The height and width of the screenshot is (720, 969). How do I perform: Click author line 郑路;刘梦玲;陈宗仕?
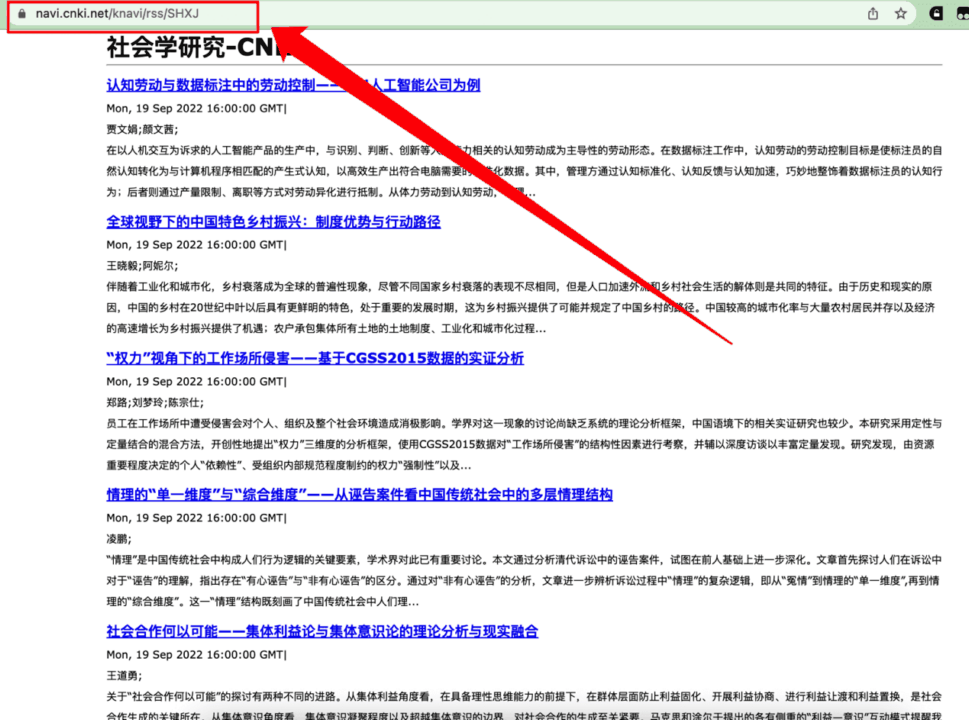154,402
